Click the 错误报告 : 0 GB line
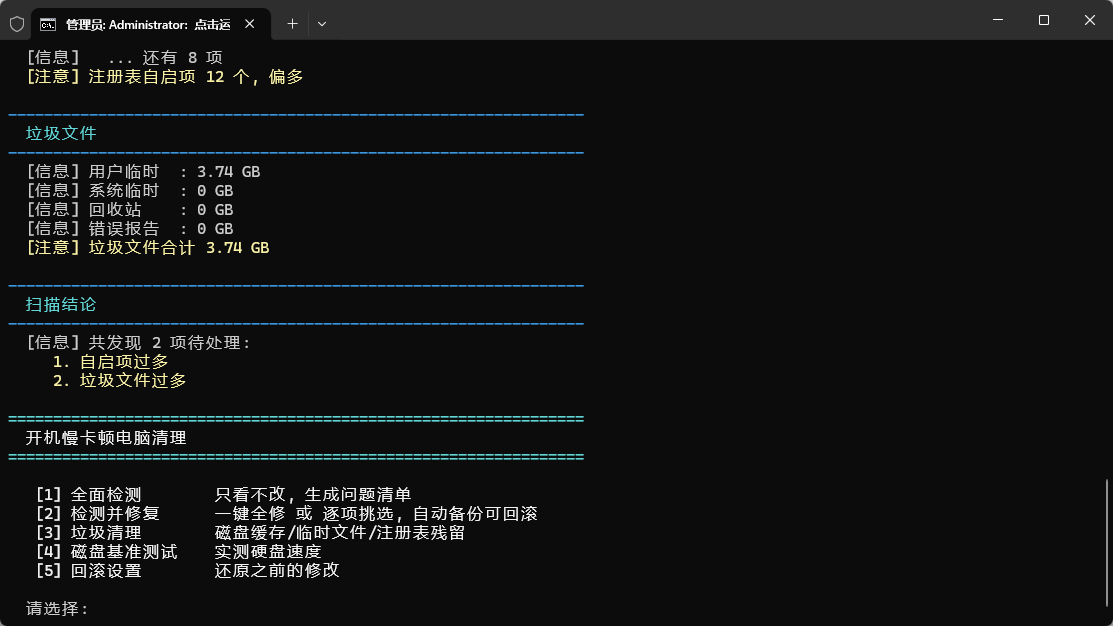The height and width of the screenshot is (626, 1113). tap(130, 229)
